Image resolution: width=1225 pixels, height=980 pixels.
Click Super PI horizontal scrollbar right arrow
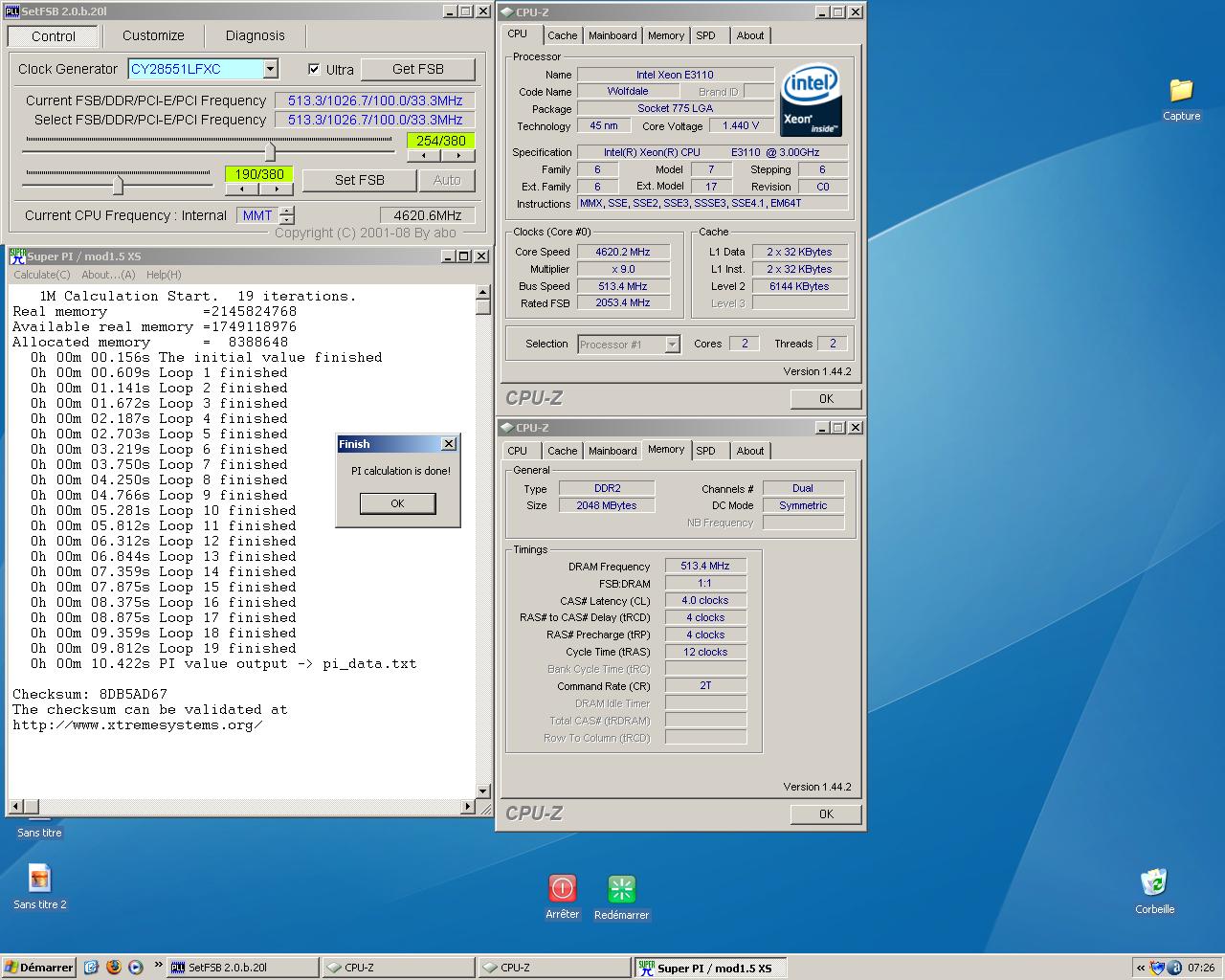pyautogui.click(x=468, y=807)
